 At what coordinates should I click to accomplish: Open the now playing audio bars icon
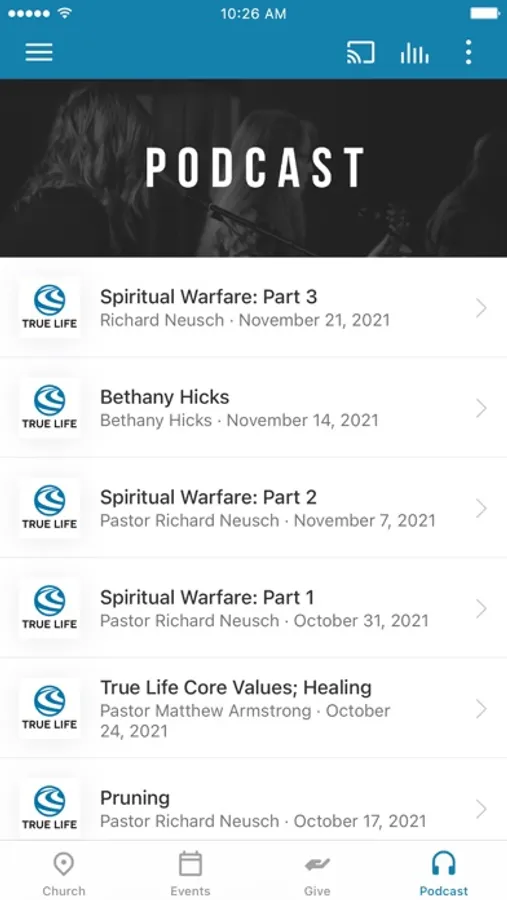[415, 53]
